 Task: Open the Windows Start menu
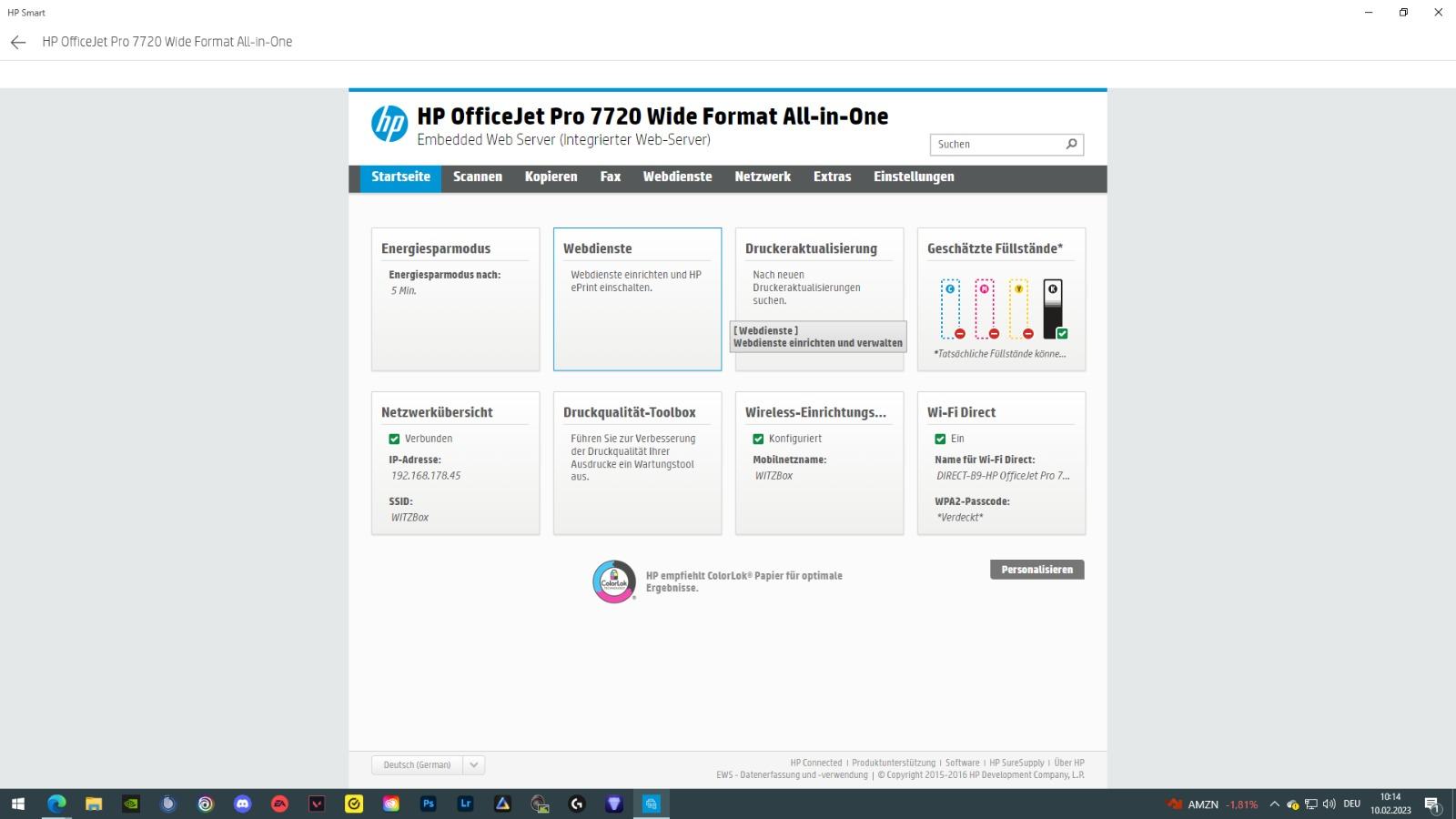[x=18, y=804]
